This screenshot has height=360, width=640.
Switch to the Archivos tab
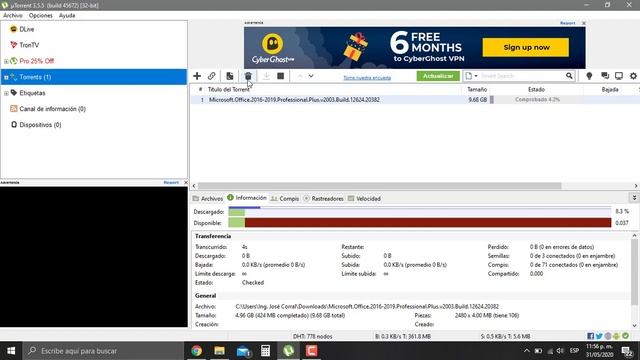tap(208, 198)
